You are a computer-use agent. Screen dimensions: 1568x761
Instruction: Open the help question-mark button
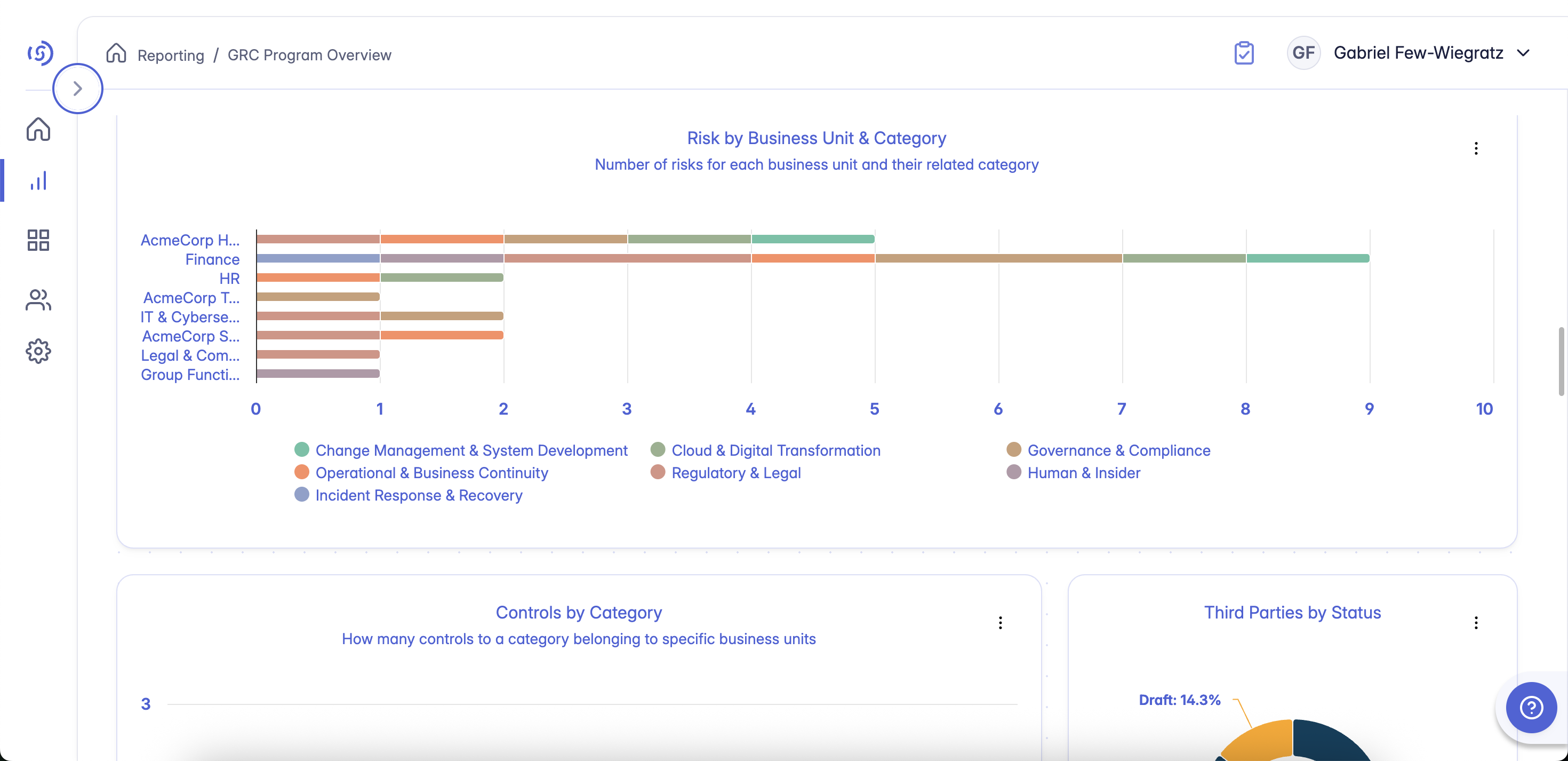tap(1531, 708)
